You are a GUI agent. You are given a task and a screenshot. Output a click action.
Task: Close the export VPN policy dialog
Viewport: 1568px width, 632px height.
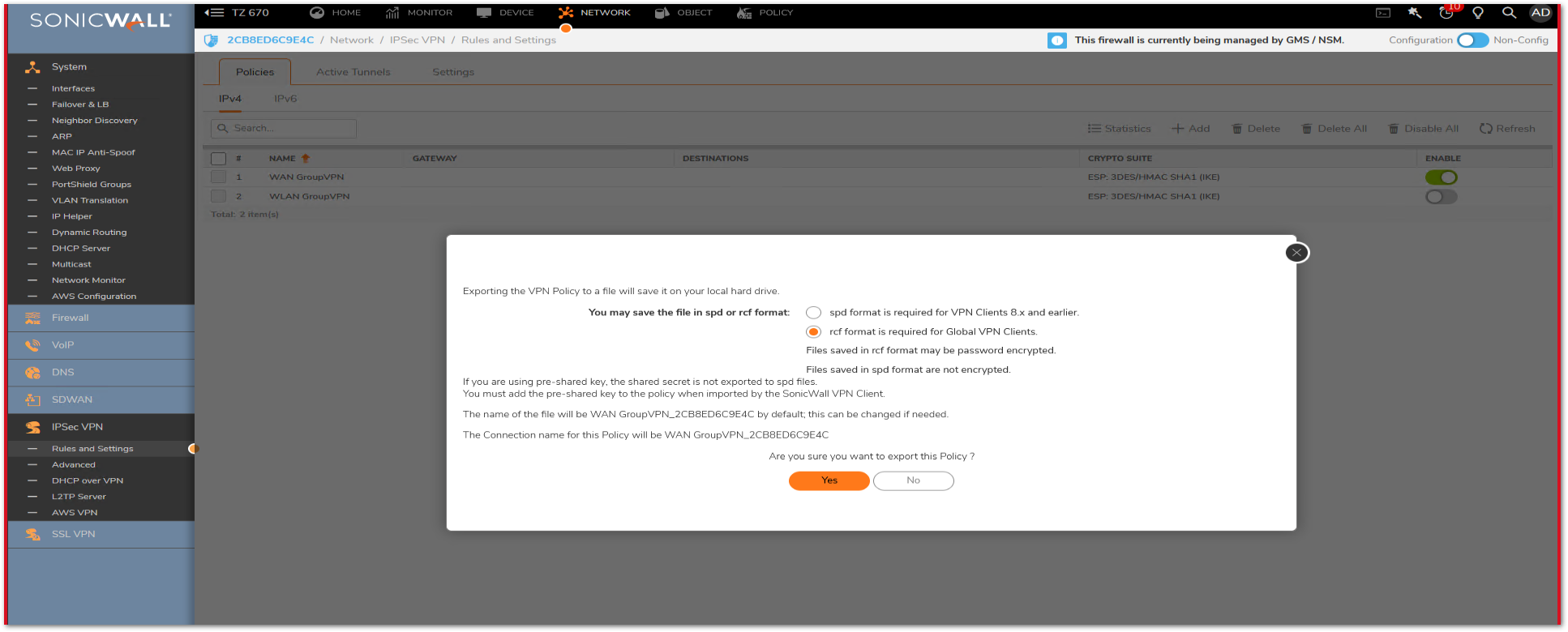point(1296,253)
